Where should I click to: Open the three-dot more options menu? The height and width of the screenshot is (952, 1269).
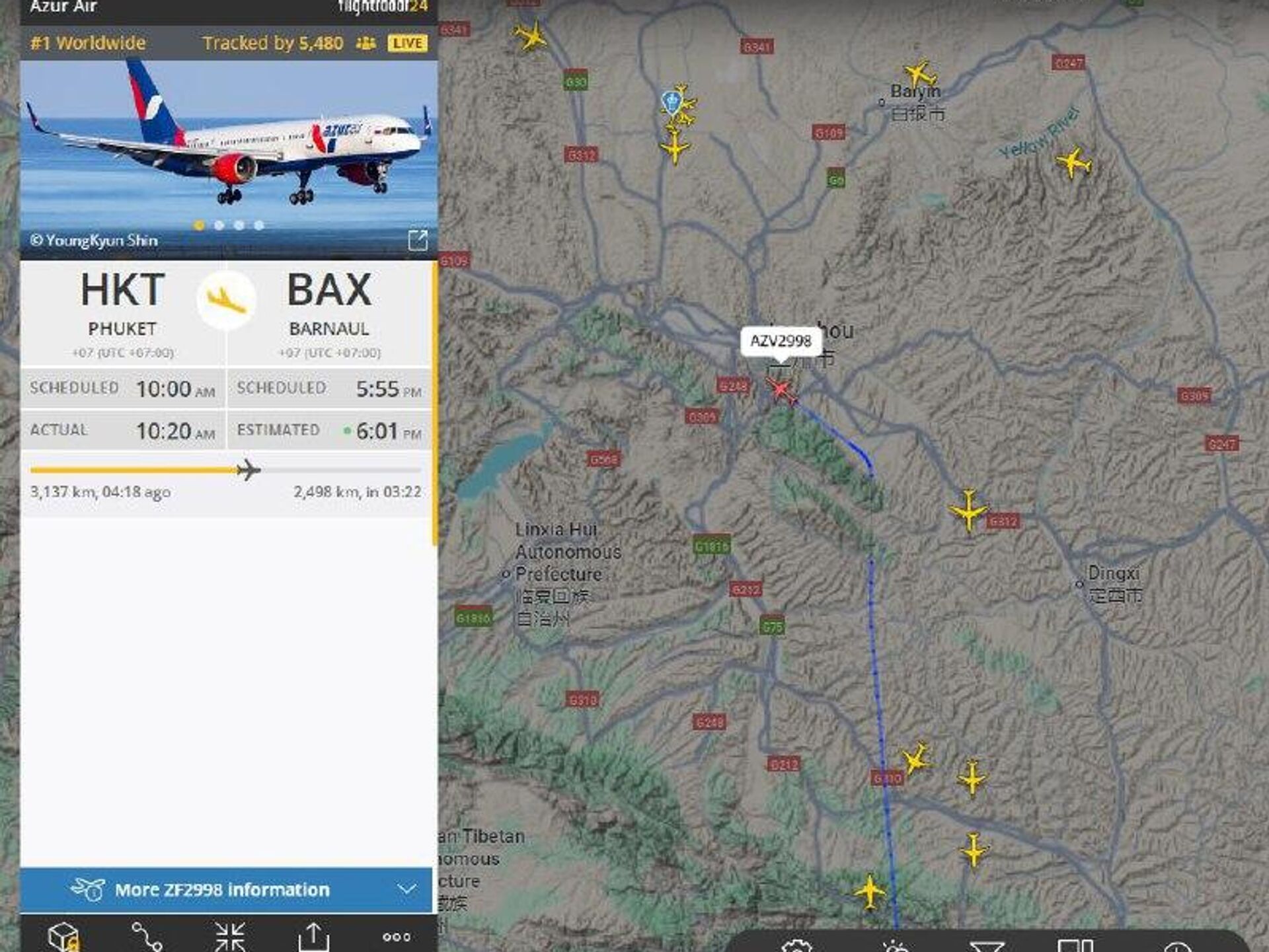coord(397,937)
